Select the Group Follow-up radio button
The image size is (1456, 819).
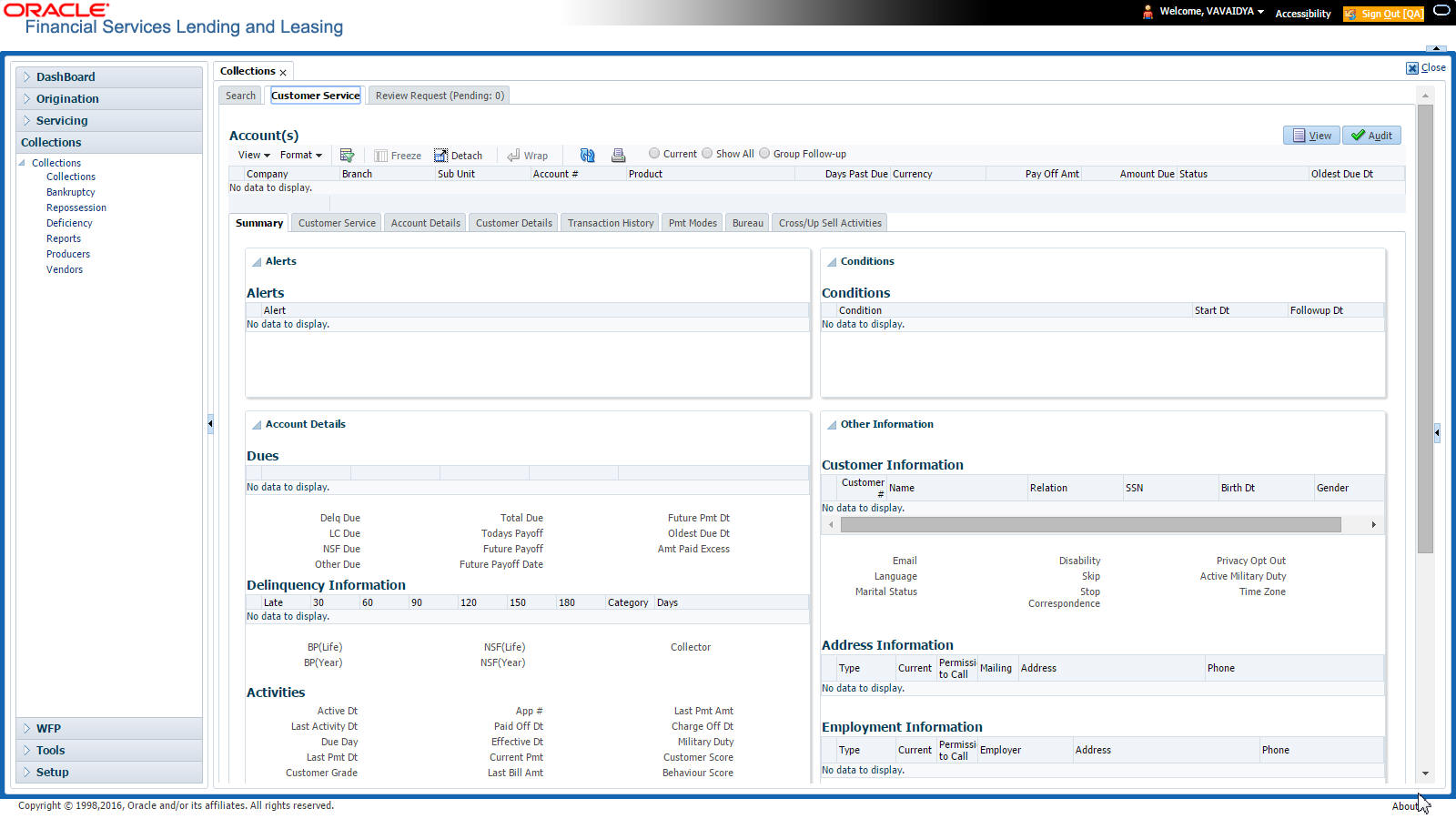pos(764,154)
